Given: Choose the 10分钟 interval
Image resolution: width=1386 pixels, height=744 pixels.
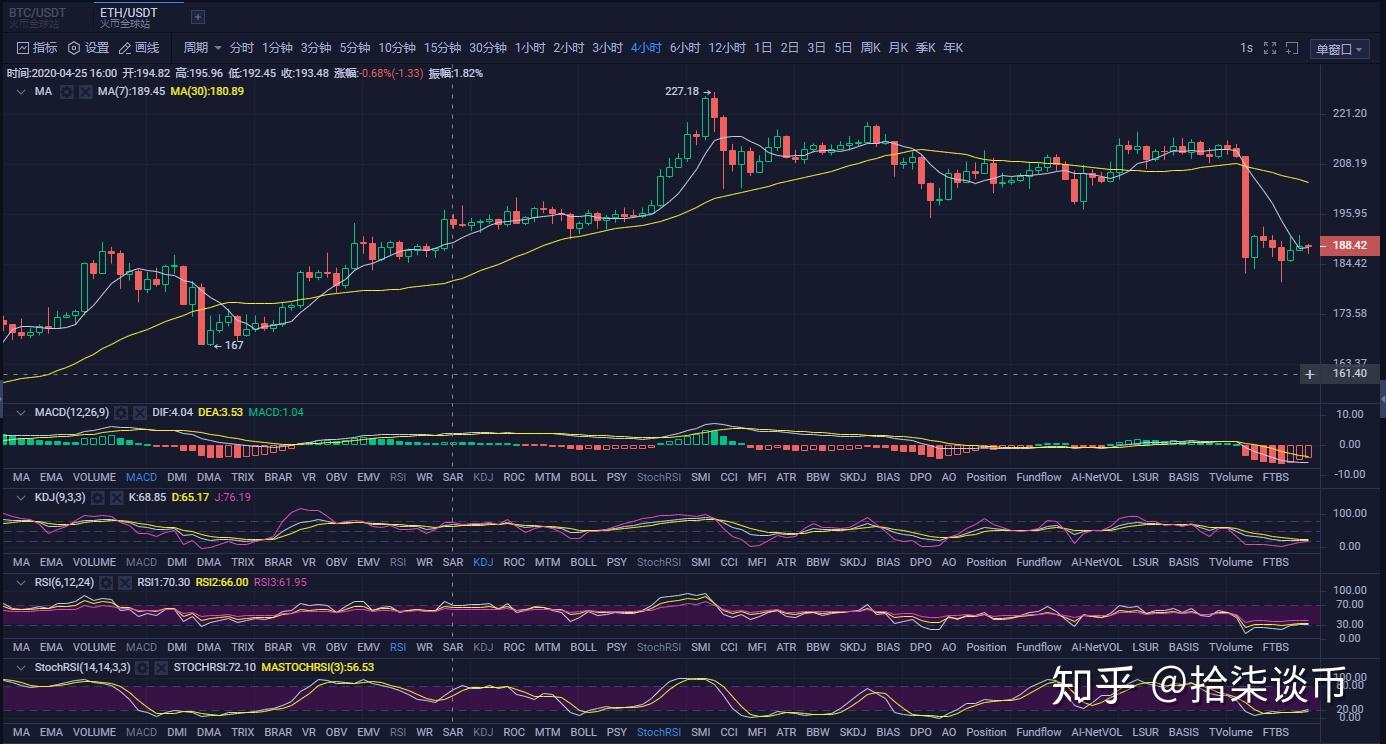Looking at the screenshot, I should click(397, 48).
